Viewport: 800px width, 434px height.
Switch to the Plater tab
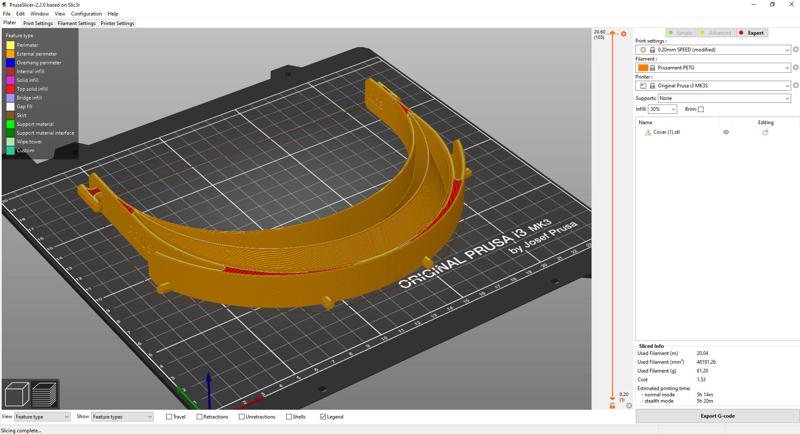[x=10, y=23]
